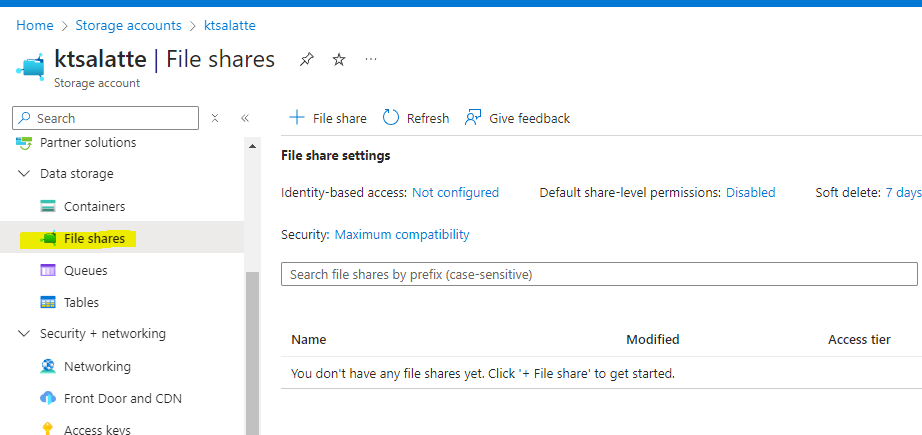Click the Networking globe icon

pos(48,366)
